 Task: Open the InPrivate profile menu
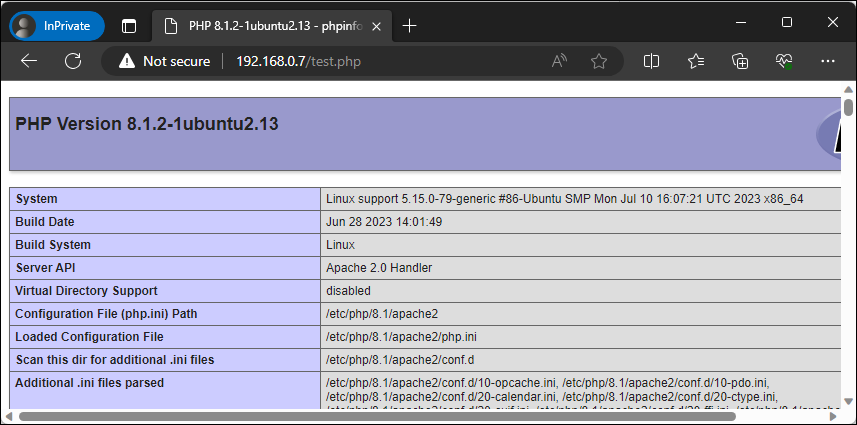(x=57, y=25)
